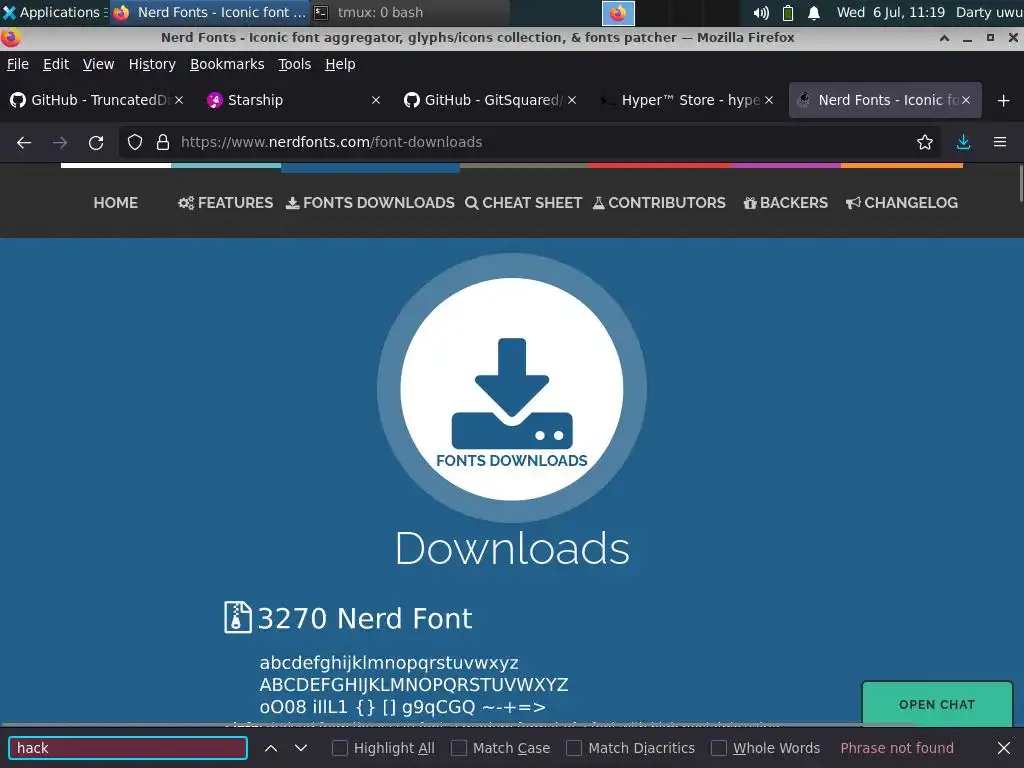1024x768 pixels.
Task: Click the large Fonts Downloads circle icon
Action: pyautogui.click(x=512, y=389)
